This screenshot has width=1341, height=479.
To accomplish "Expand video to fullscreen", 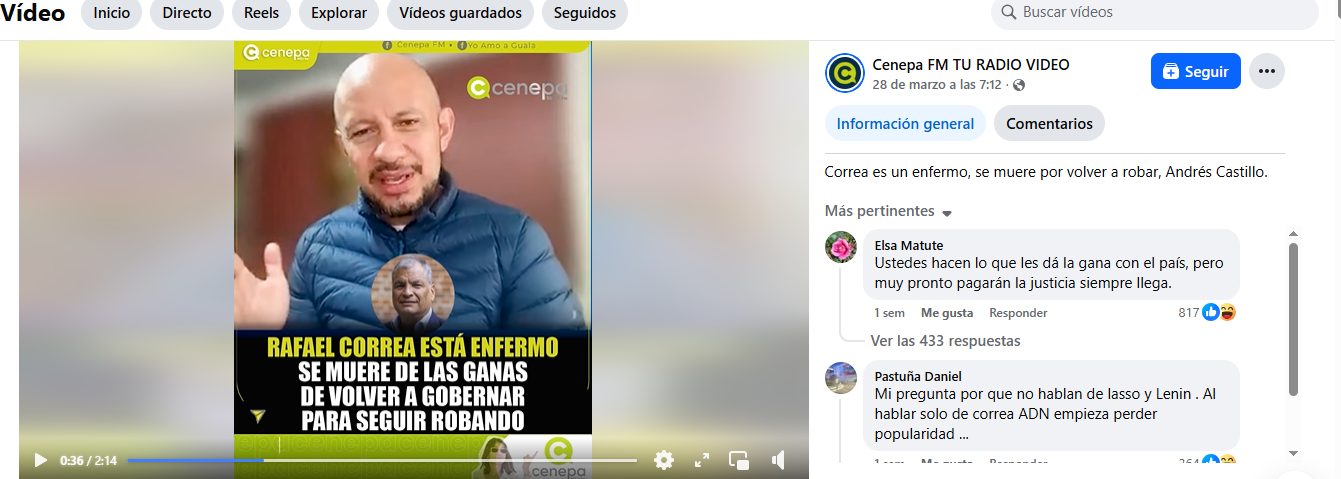I will click(702, 460).
